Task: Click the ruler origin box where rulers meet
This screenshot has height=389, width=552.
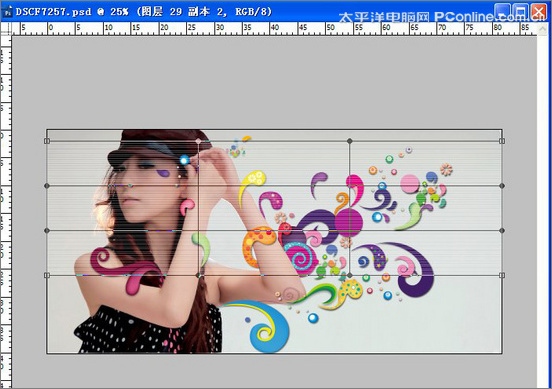Action: click(6, 29)
